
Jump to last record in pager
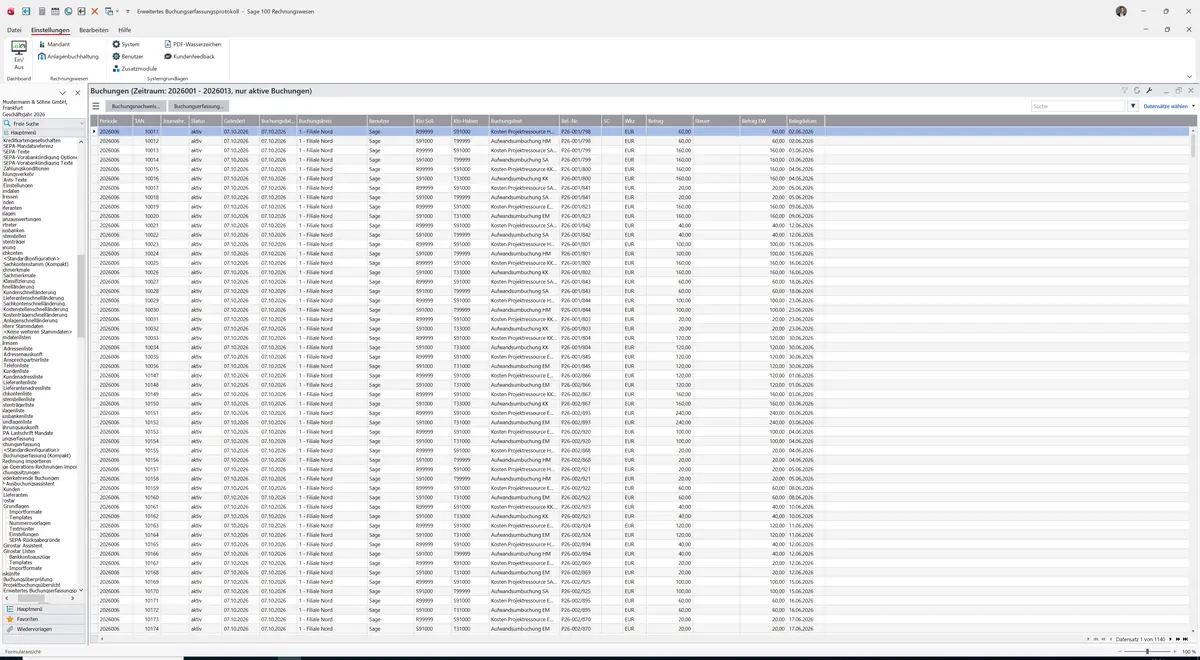[x=1187, y=639]
